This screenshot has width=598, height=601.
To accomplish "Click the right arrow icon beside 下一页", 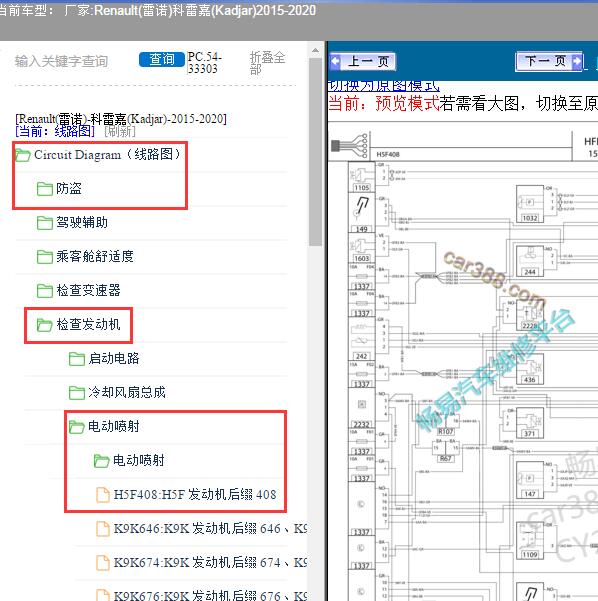I will (576, 61).
